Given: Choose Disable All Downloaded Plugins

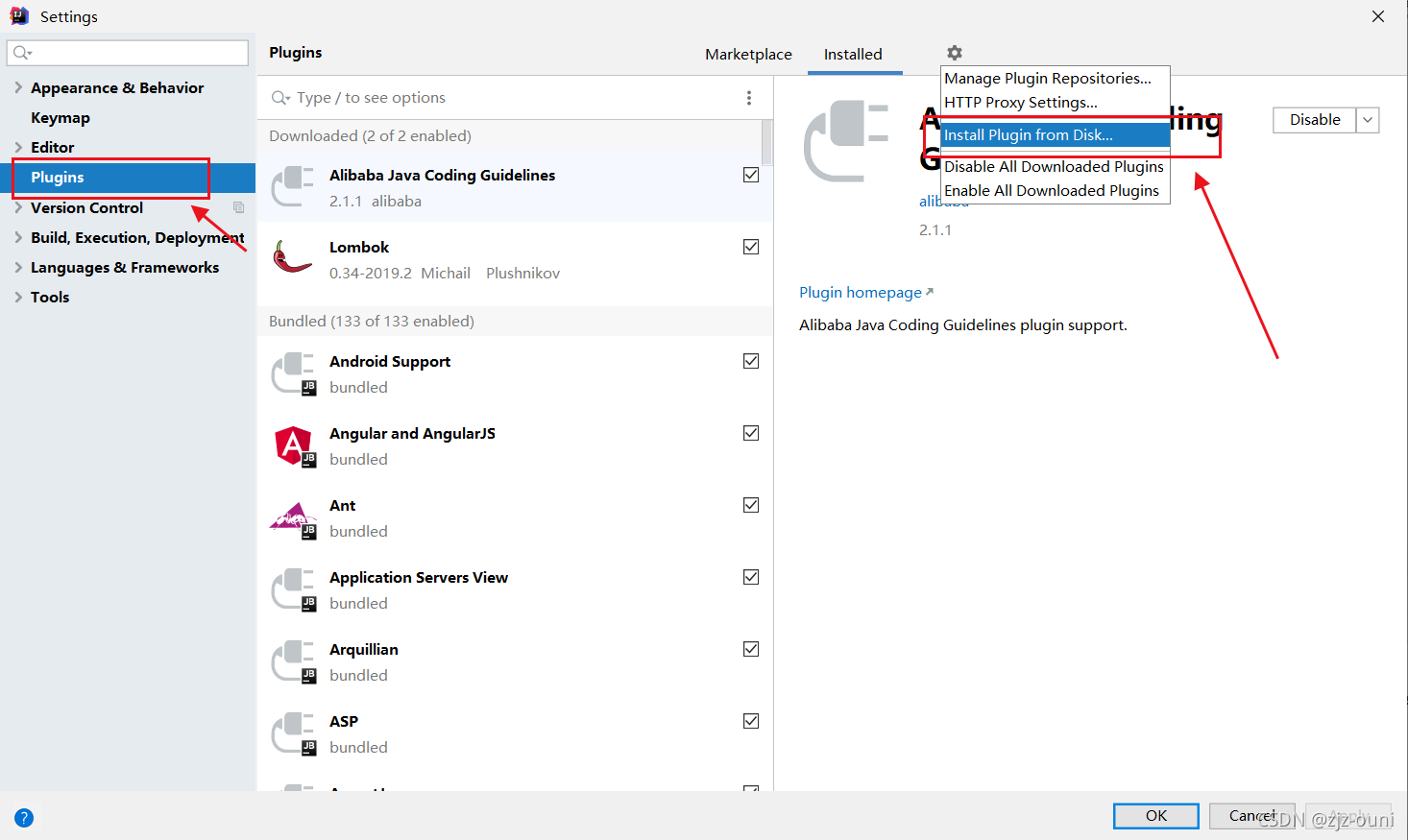Looking at the screenshot, I should point(1055,167).
